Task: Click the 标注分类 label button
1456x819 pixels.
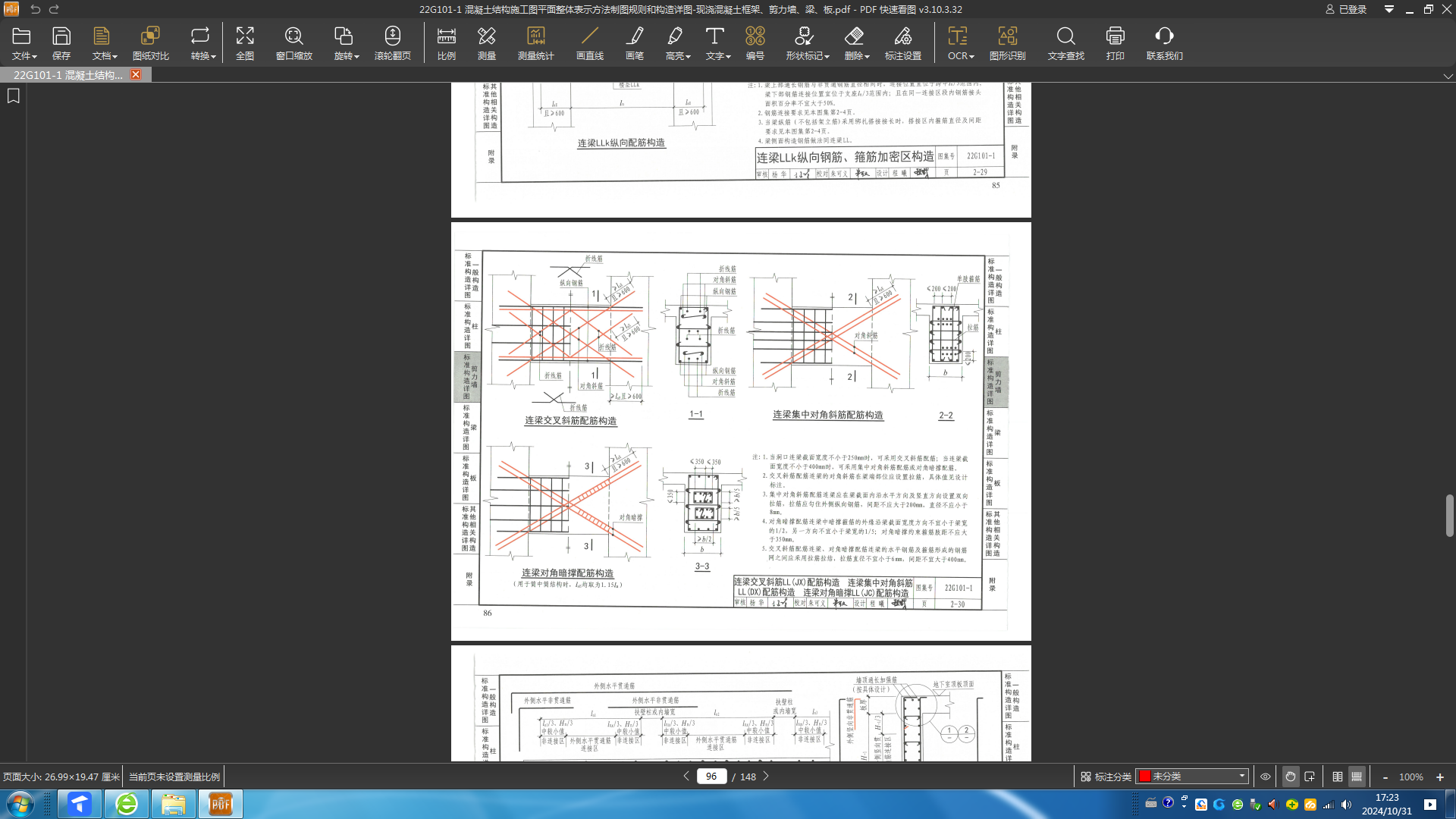Action: [x=1106, y=777]
